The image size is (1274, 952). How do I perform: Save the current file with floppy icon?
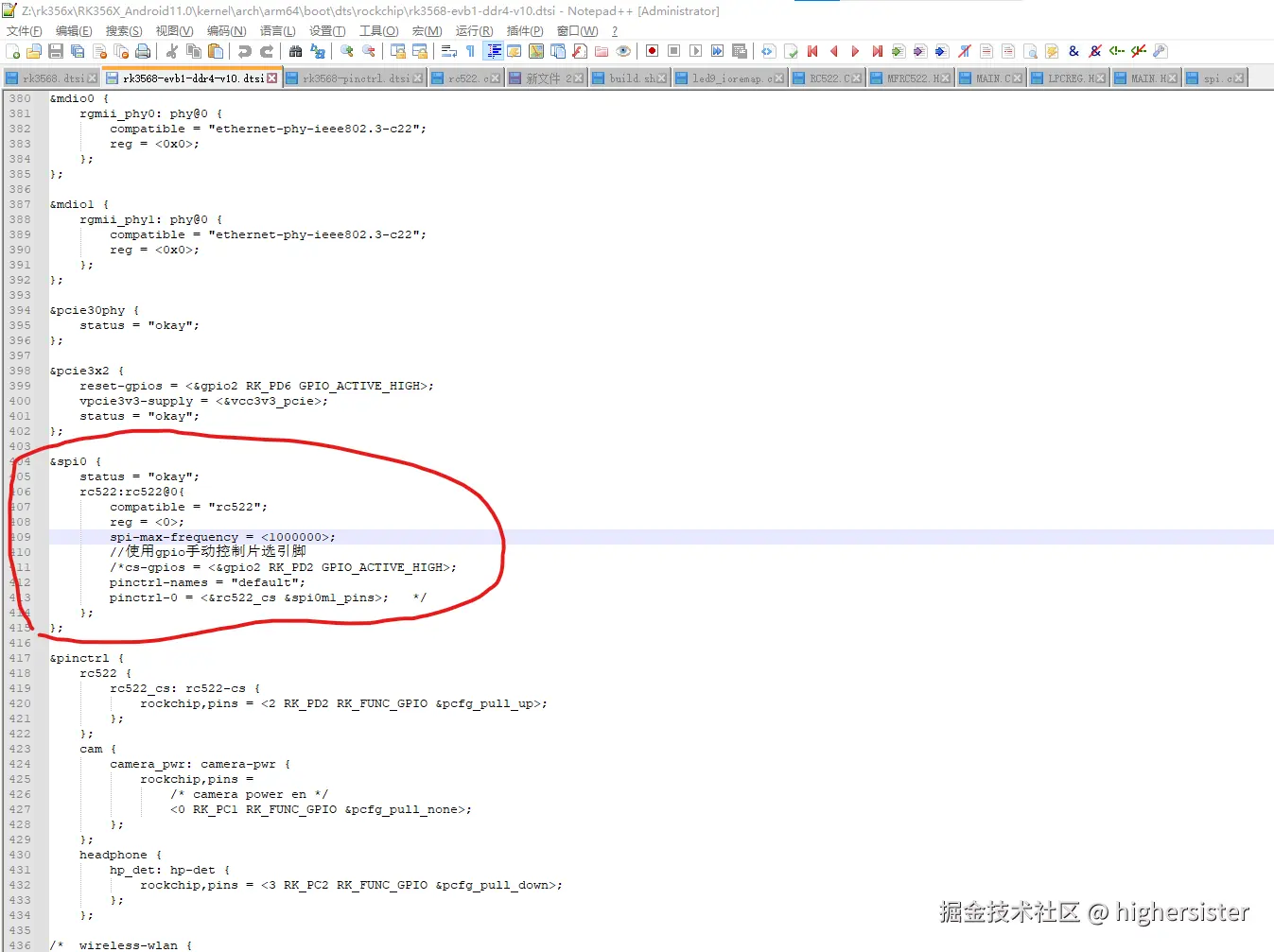coord(56,51)
